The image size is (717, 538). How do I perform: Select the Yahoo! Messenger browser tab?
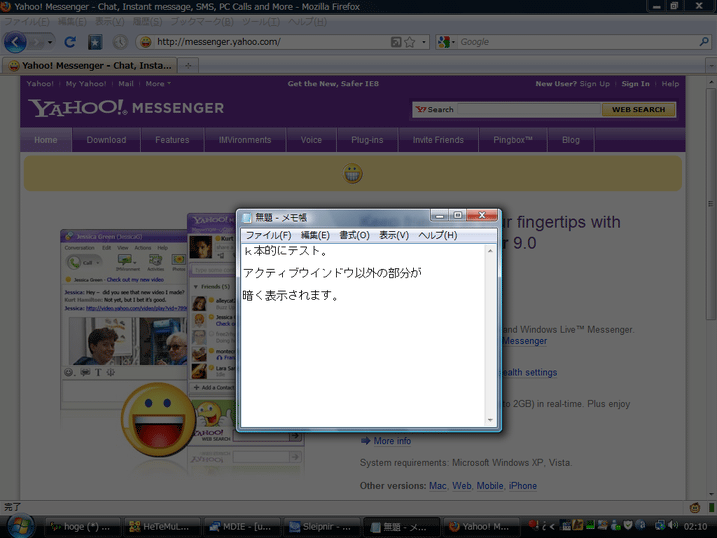click(90, 65)
